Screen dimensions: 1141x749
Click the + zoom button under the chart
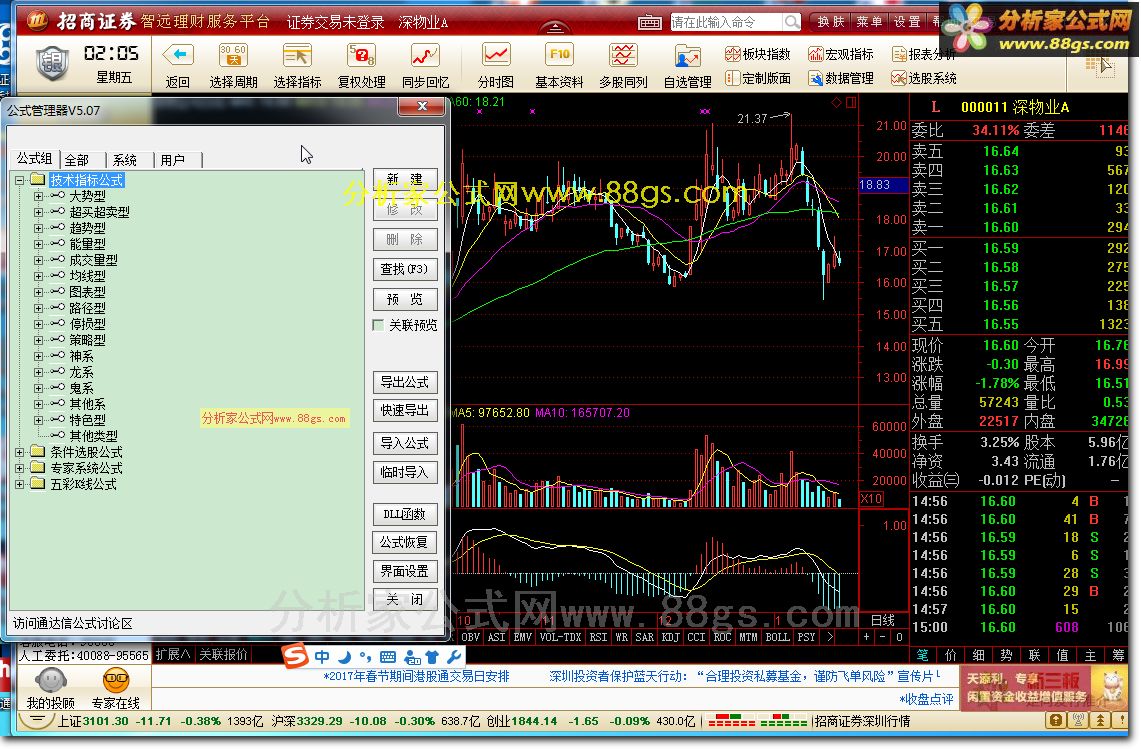866,637
